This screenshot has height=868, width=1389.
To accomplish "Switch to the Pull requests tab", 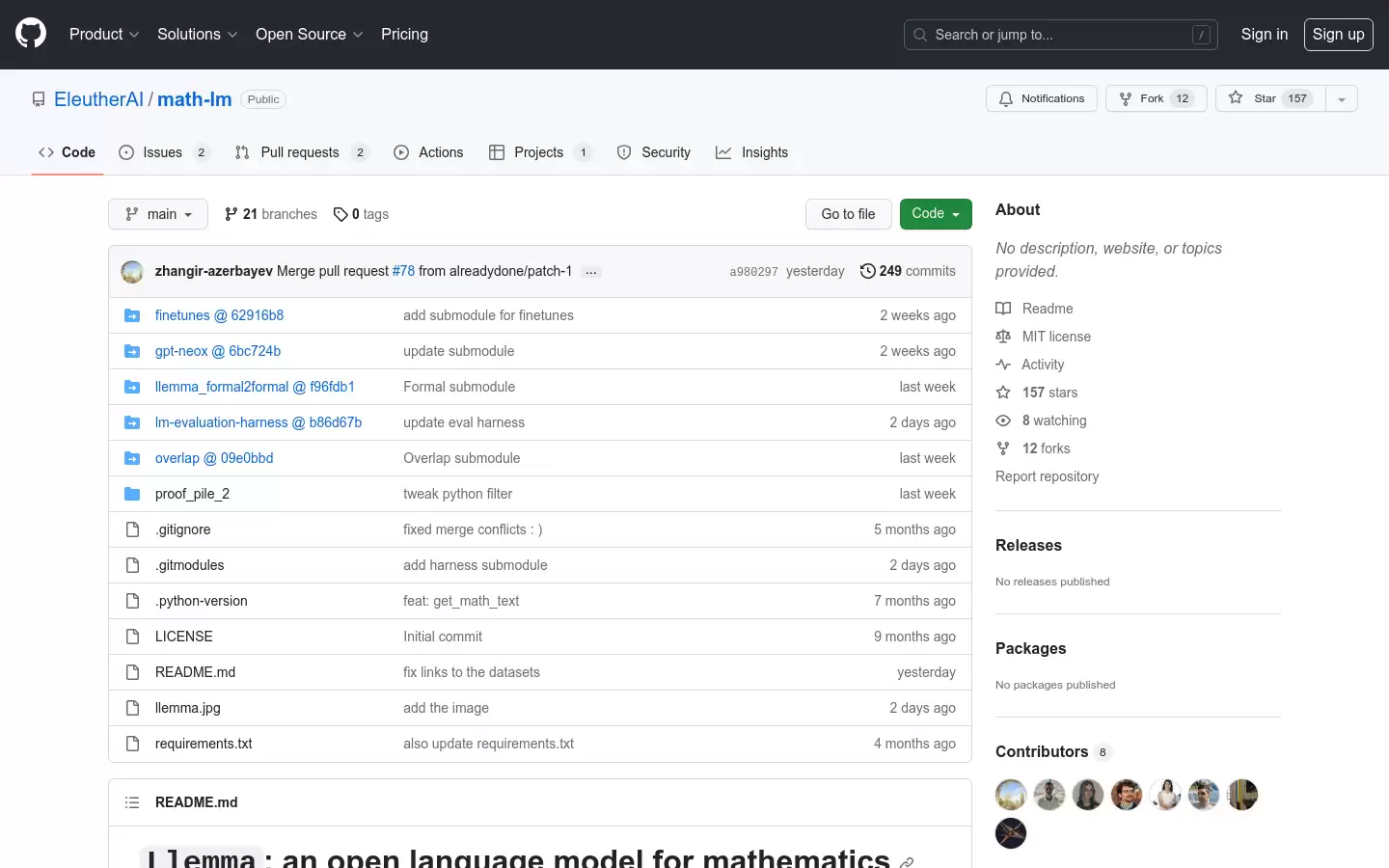I will [301, 152].
